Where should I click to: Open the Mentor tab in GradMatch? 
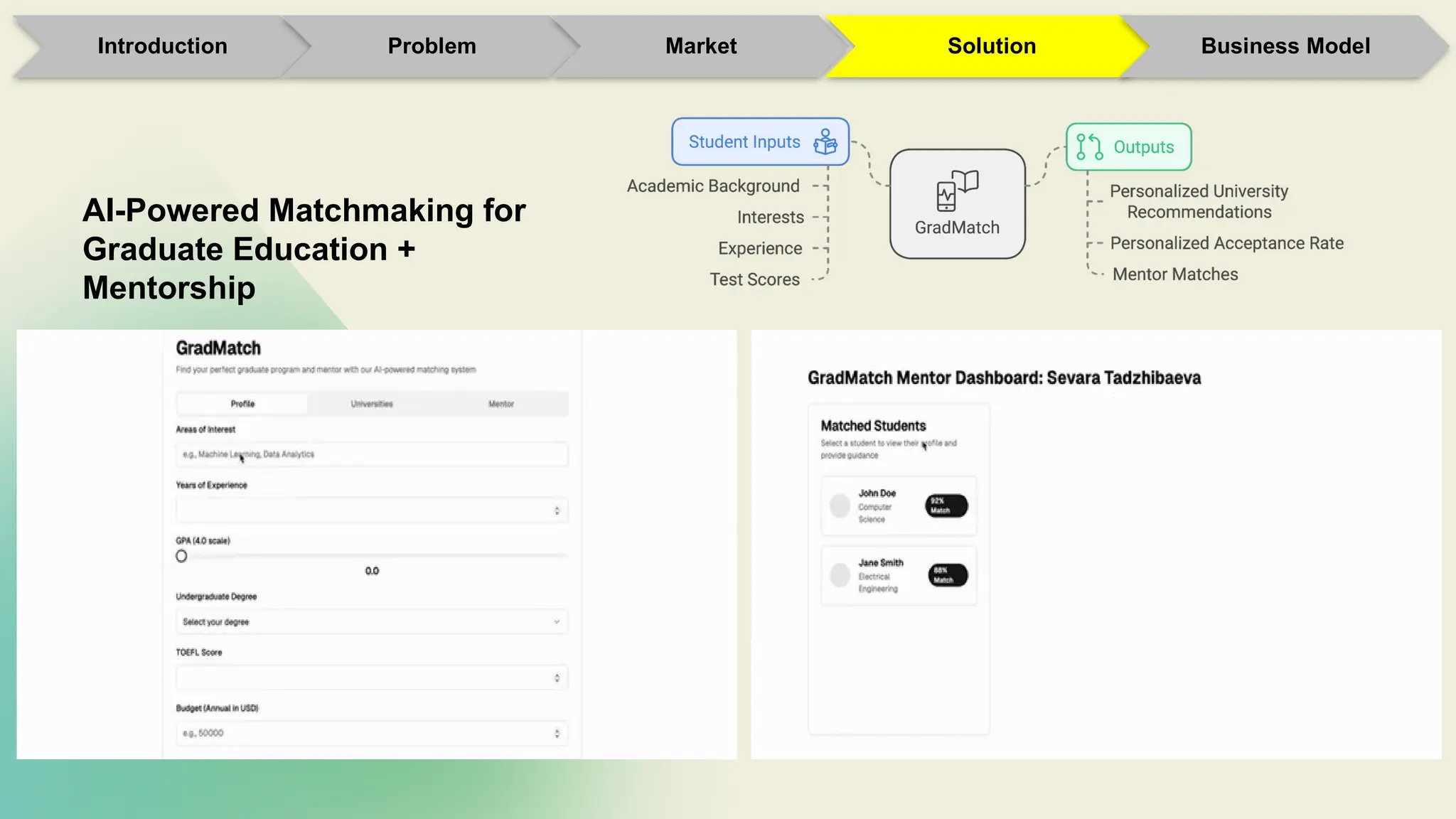click(x=501, y=404)
